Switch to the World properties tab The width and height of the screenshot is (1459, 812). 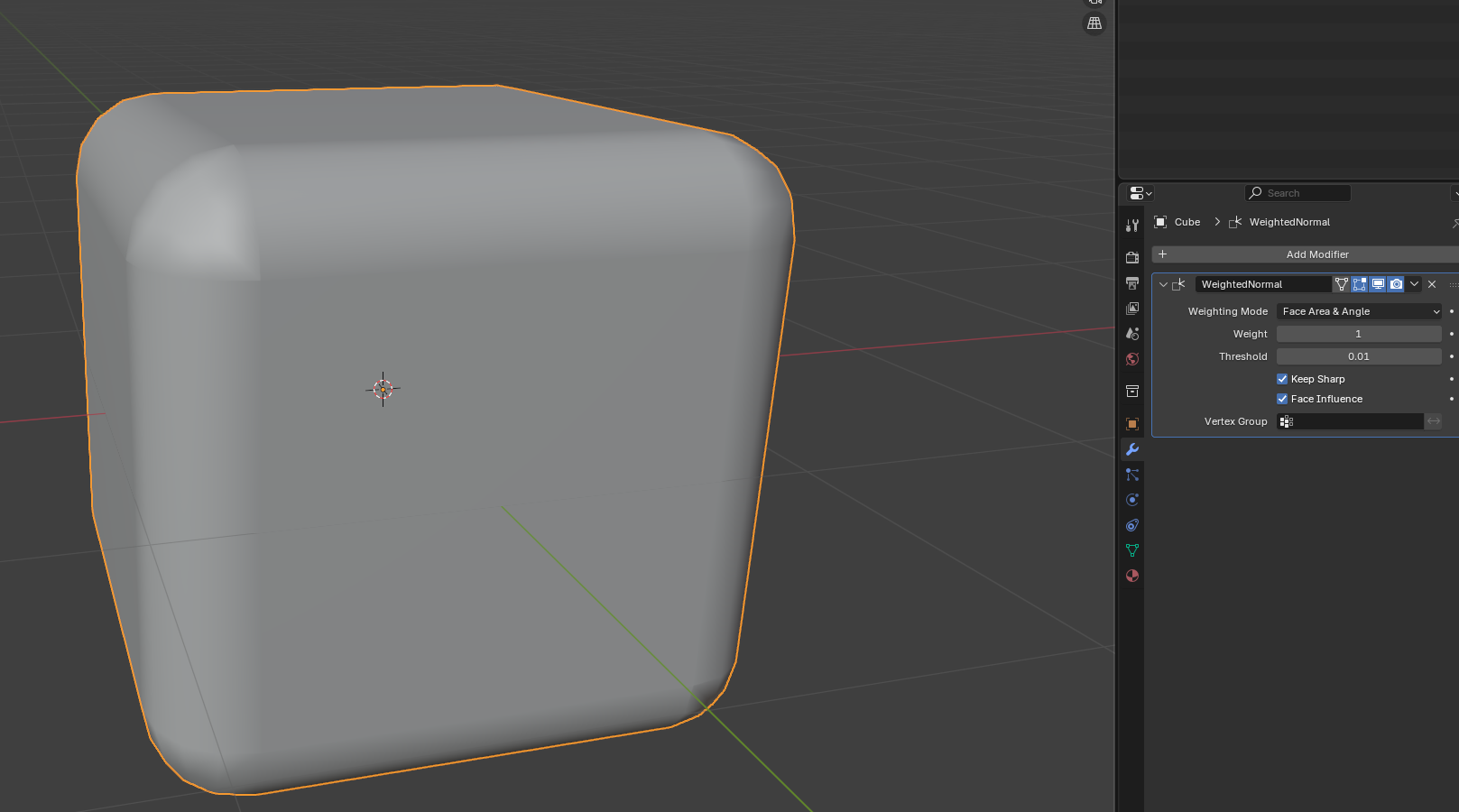click(x=1132, y=359)
